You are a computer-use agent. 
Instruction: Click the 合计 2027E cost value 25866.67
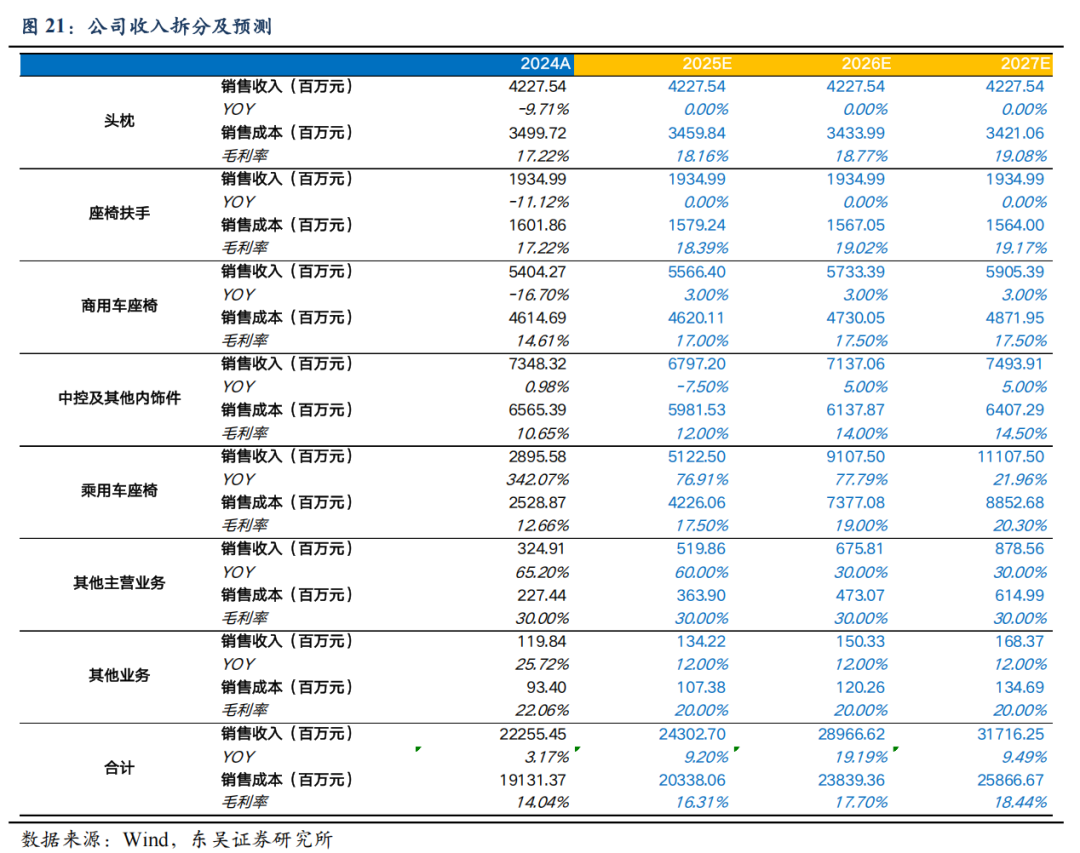pyautogui.click(x=1010, y=780)
